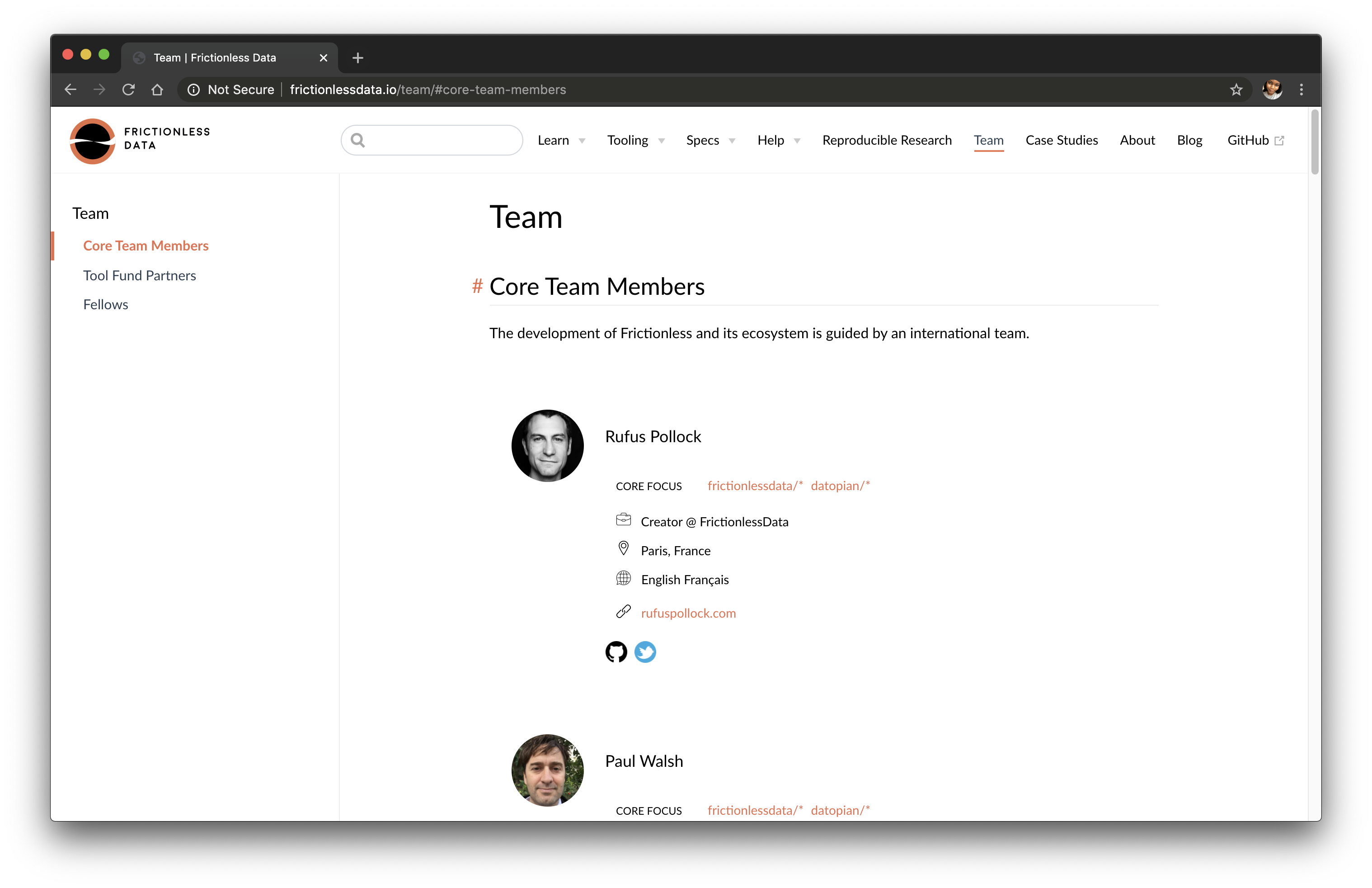Image resolution: width=1372 pixels, height=888 pixels.
Task: Click the globe/language icon for Rufus
Action: pyautogui.click(x=622, y=579)
